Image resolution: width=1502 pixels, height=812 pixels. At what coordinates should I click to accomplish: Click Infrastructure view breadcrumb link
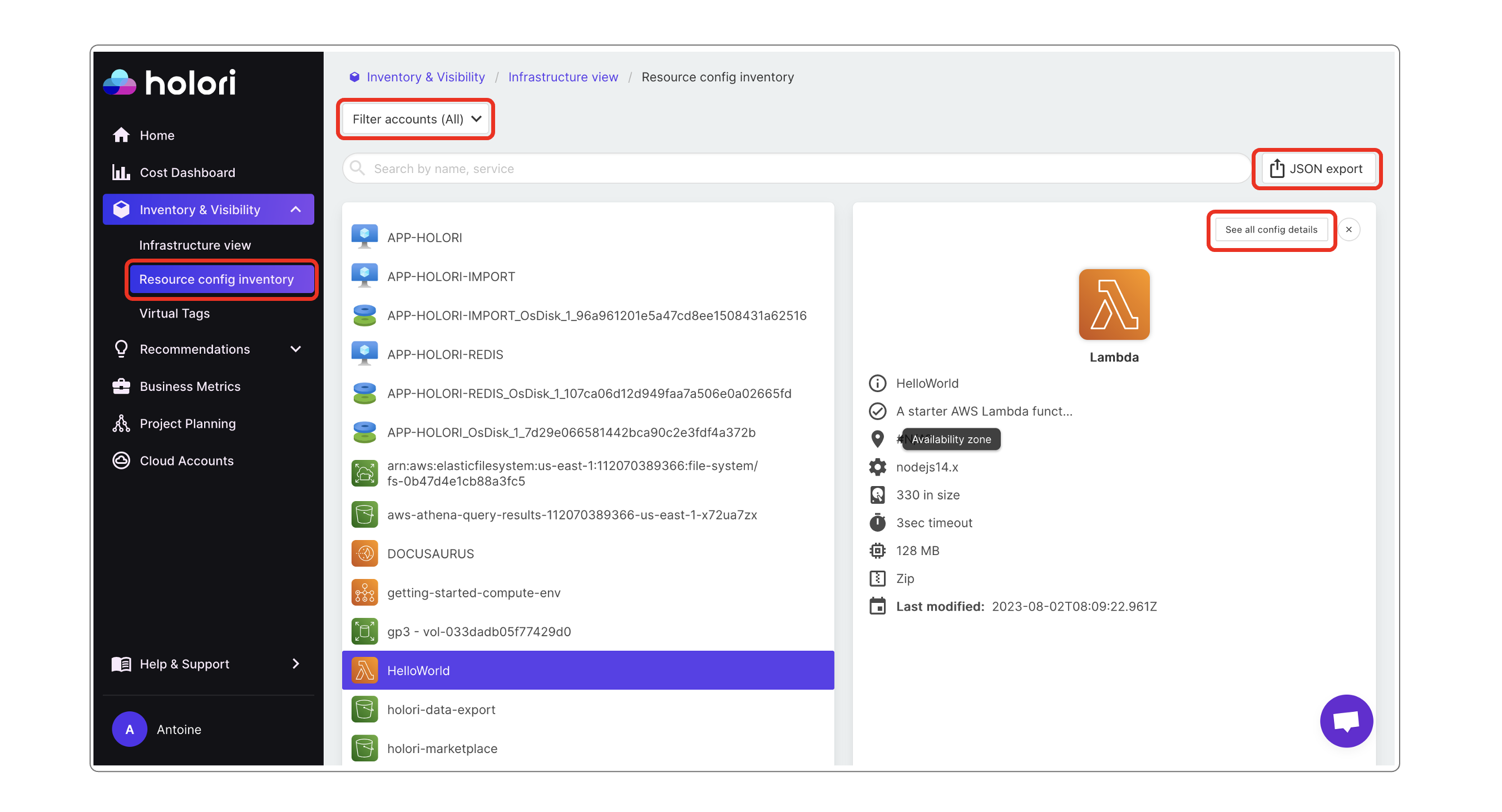pos(562,77)
